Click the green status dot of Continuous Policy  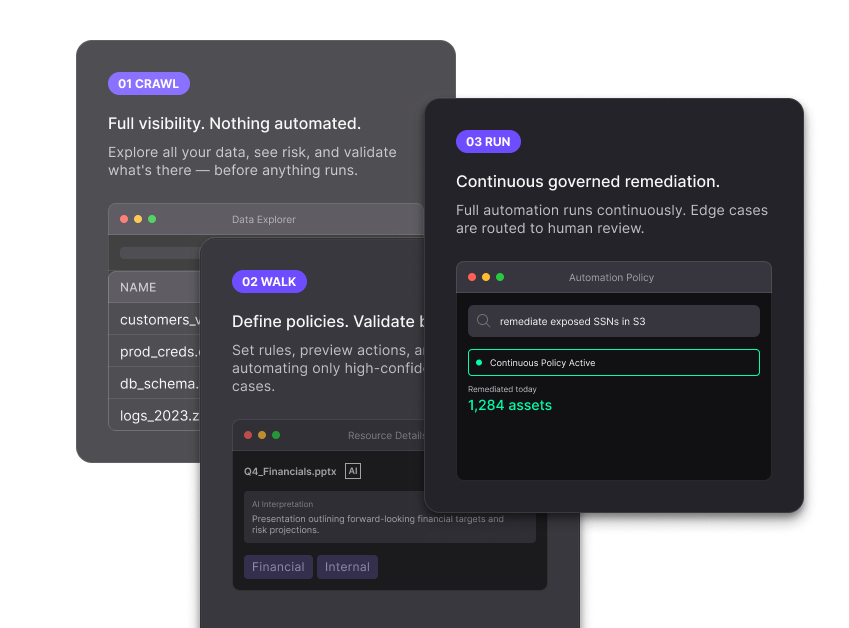[479, 363]
